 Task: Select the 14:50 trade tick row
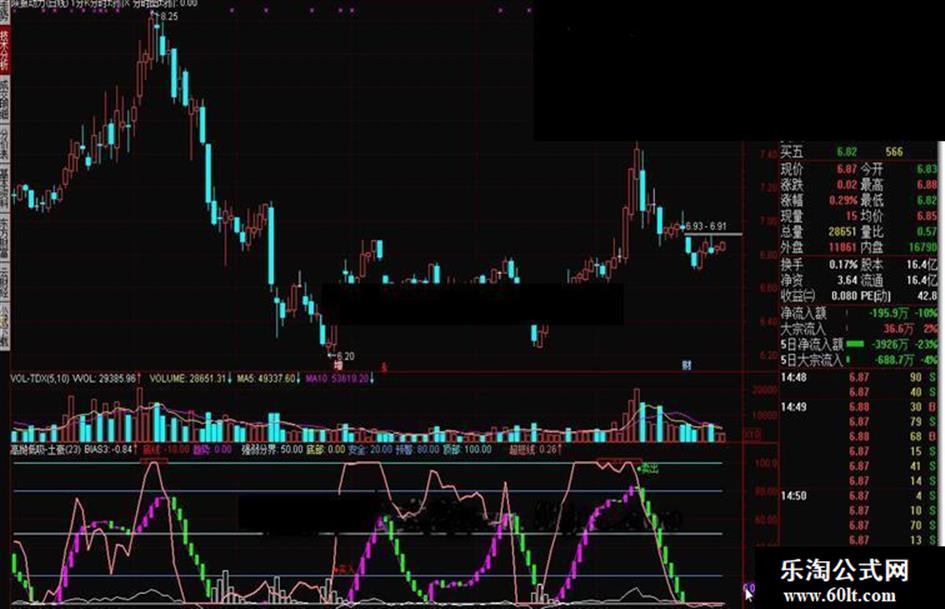[858, 496]
